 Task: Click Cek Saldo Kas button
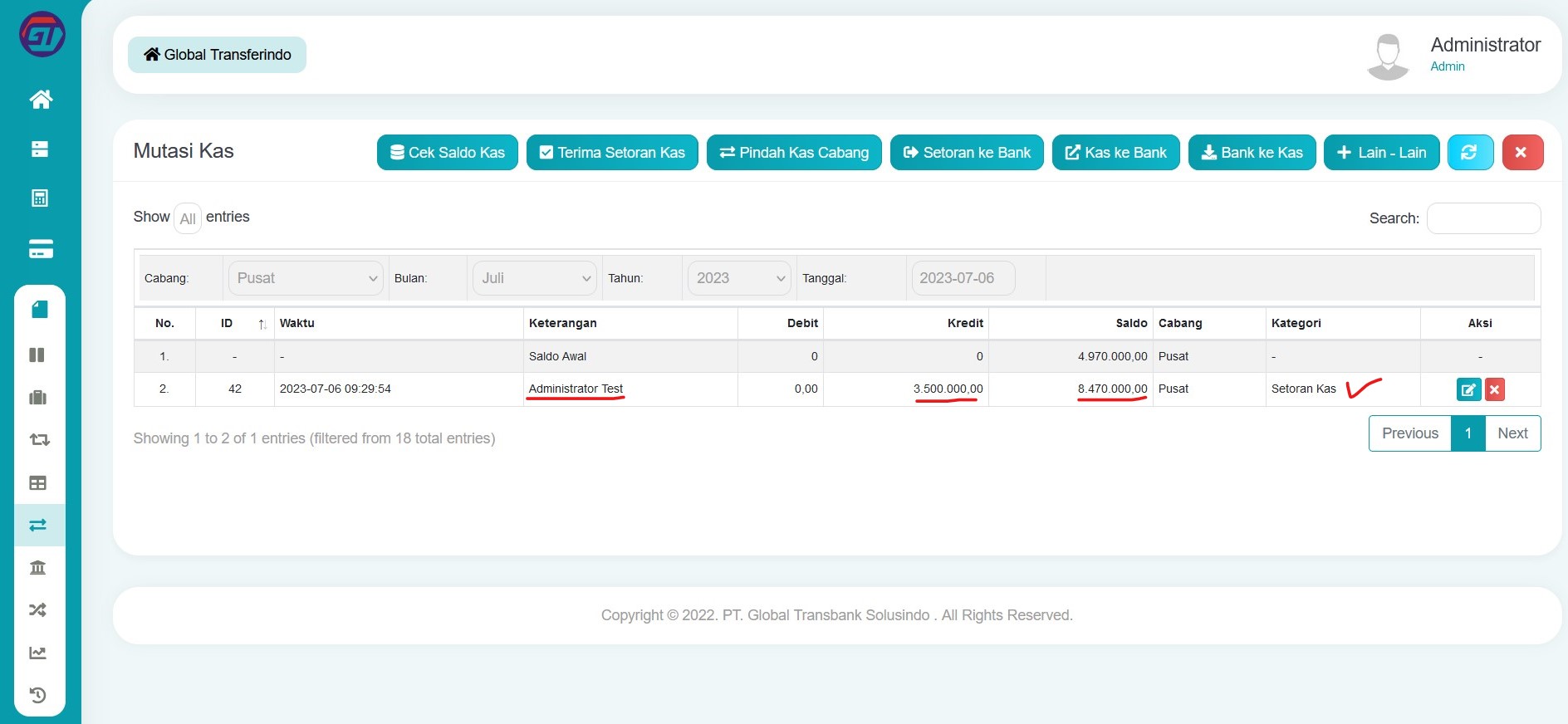(x=448, y=153)
